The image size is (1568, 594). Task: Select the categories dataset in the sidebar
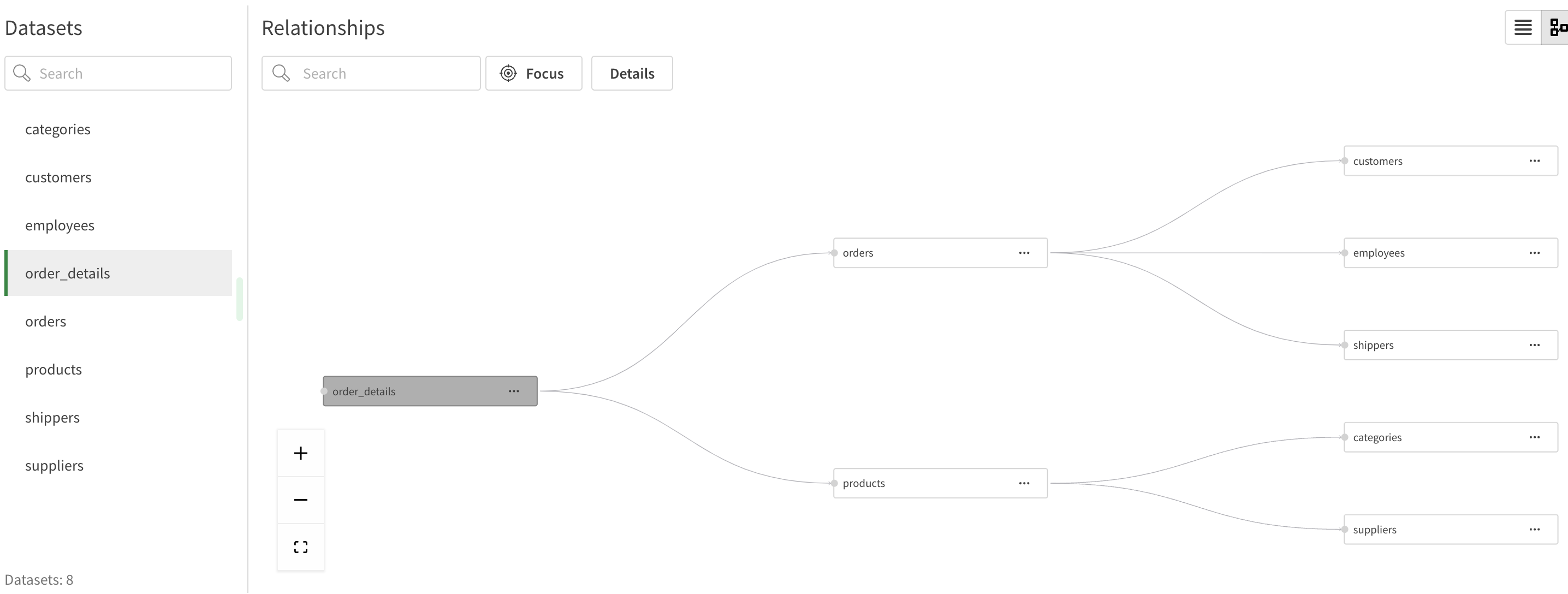point(58,129)
